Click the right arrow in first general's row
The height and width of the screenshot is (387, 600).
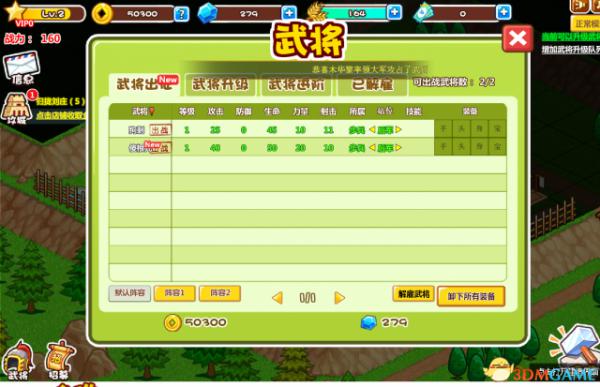(x=398, y=130)
